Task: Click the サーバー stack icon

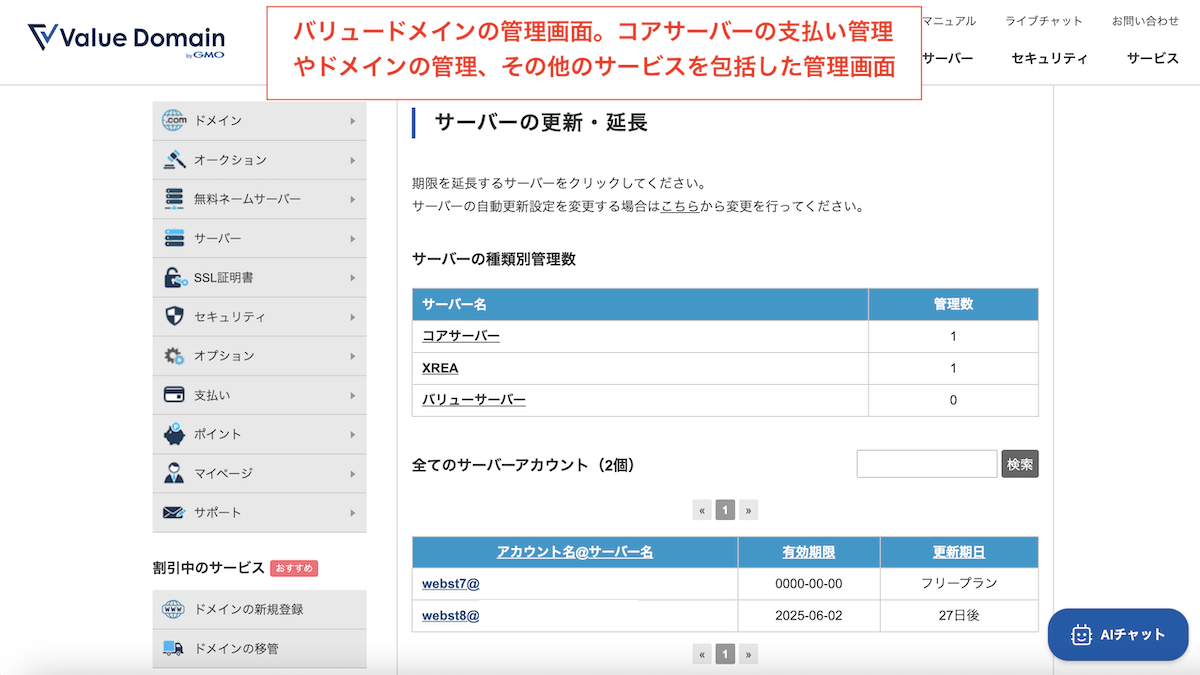Action: point(174,238)
